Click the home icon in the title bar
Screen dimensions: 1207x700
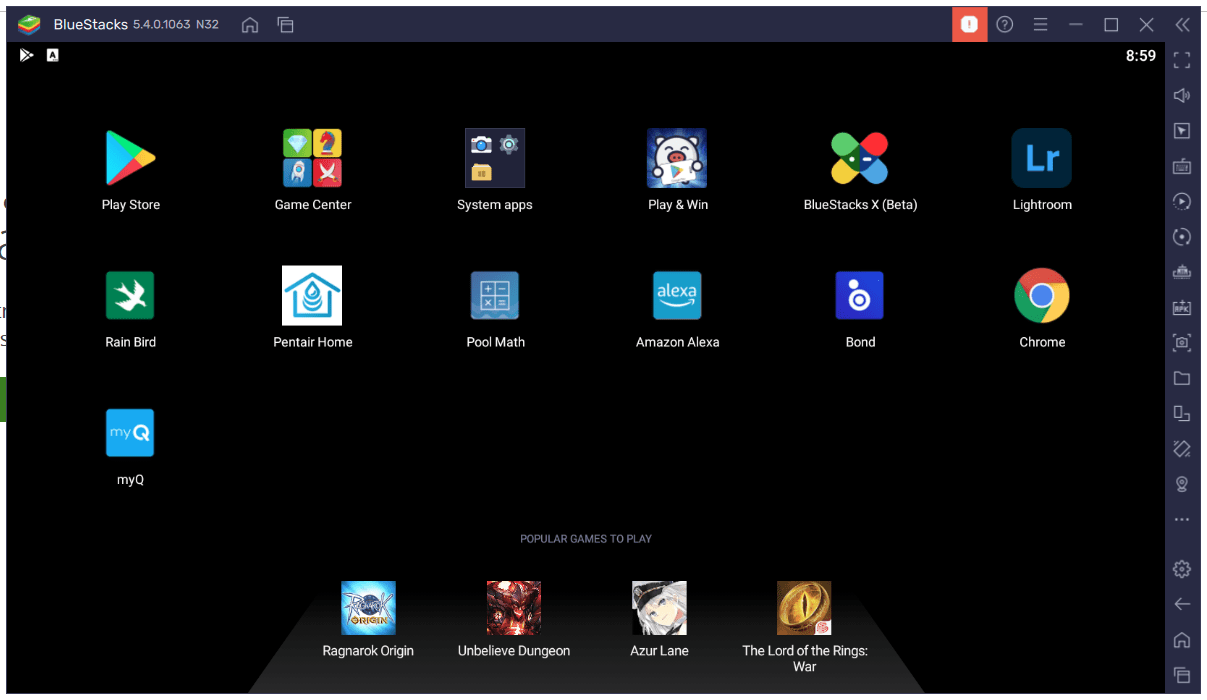(251, 24)
